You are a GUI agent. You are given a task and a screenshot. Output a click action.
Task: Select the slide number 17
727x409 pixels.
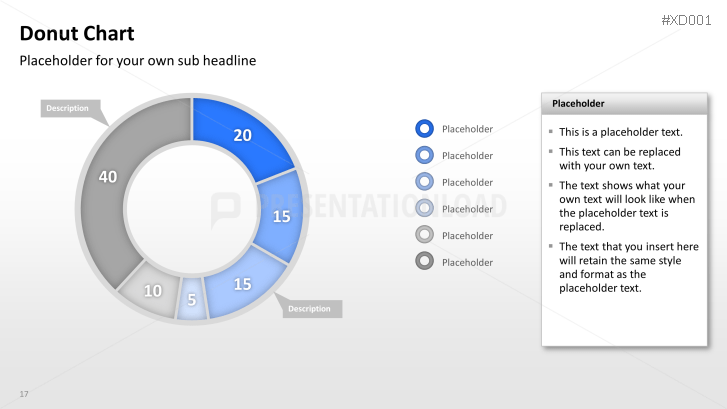click(x=24, y=394)
